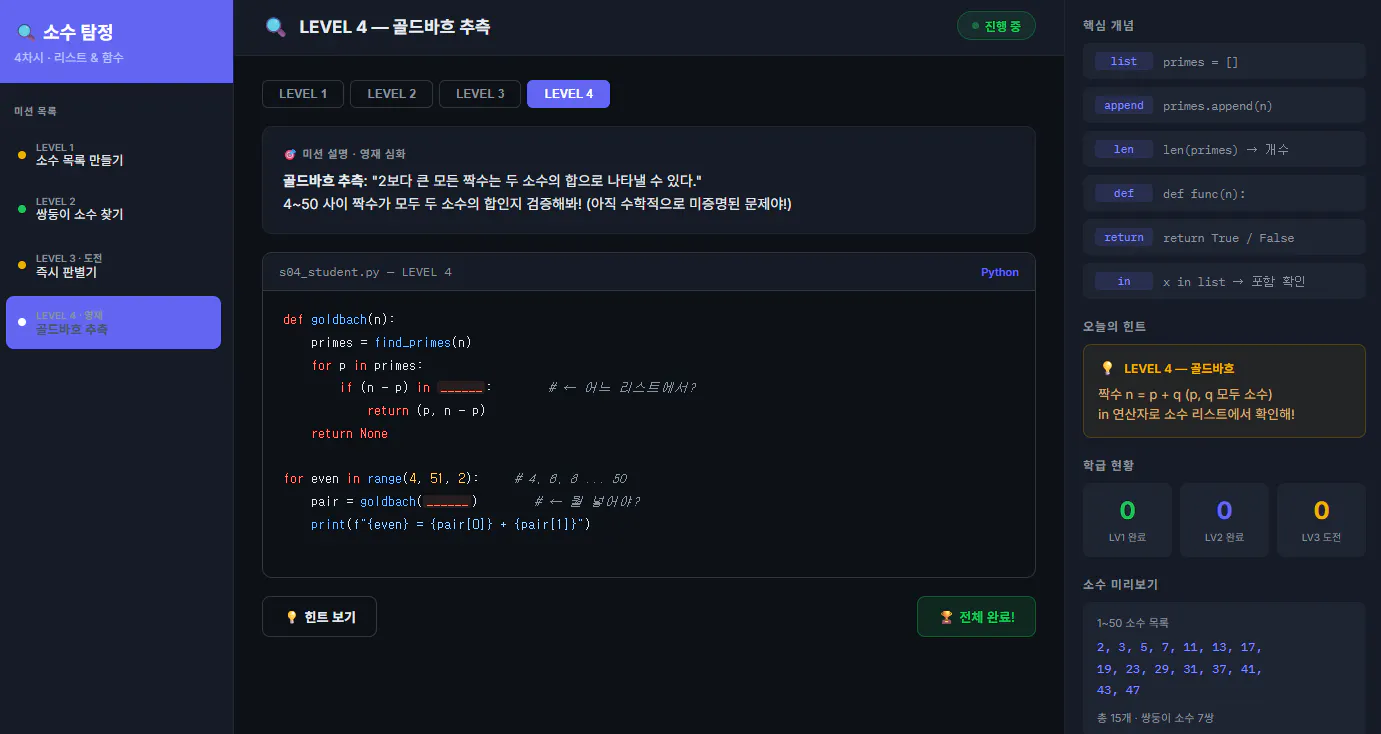Click the hint title 'LEVEL 4 — 골드바흐'
This screenshot has width=1381, height=734.
coord(1179,368)
